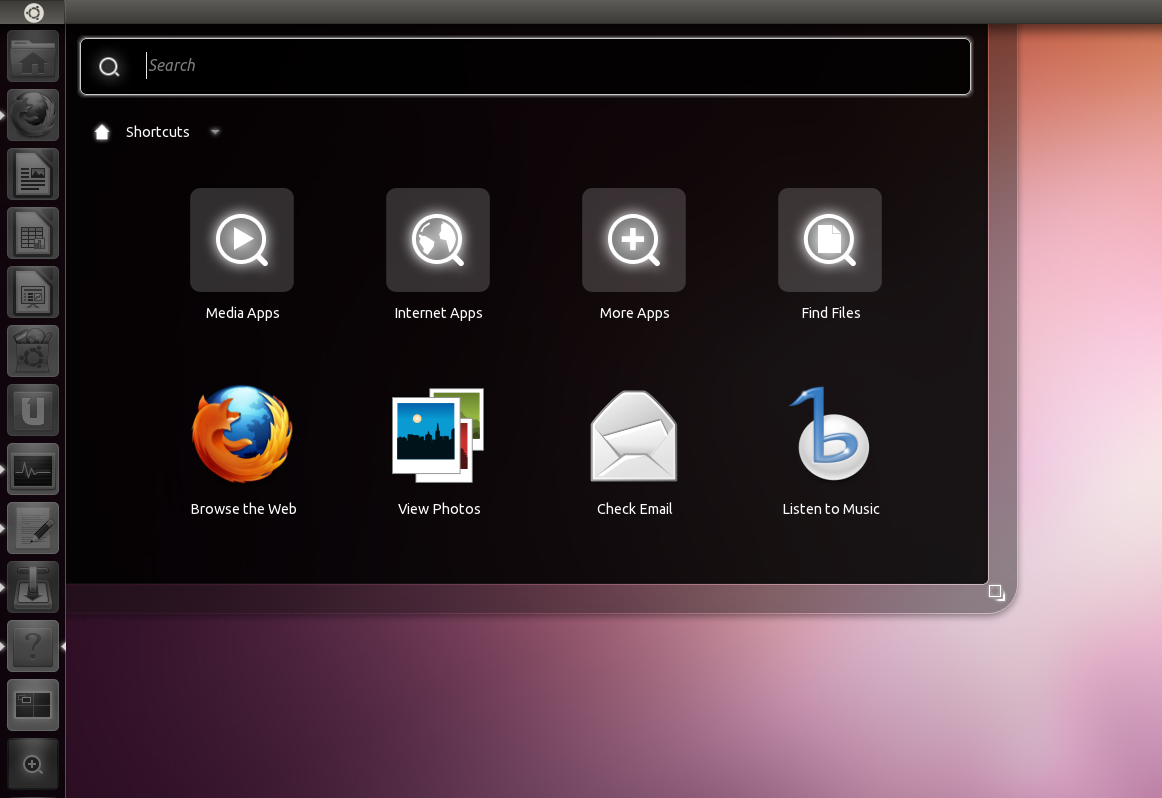Focus the Search input field
The height and width of the screenshot is (798, 1162).
525,66
